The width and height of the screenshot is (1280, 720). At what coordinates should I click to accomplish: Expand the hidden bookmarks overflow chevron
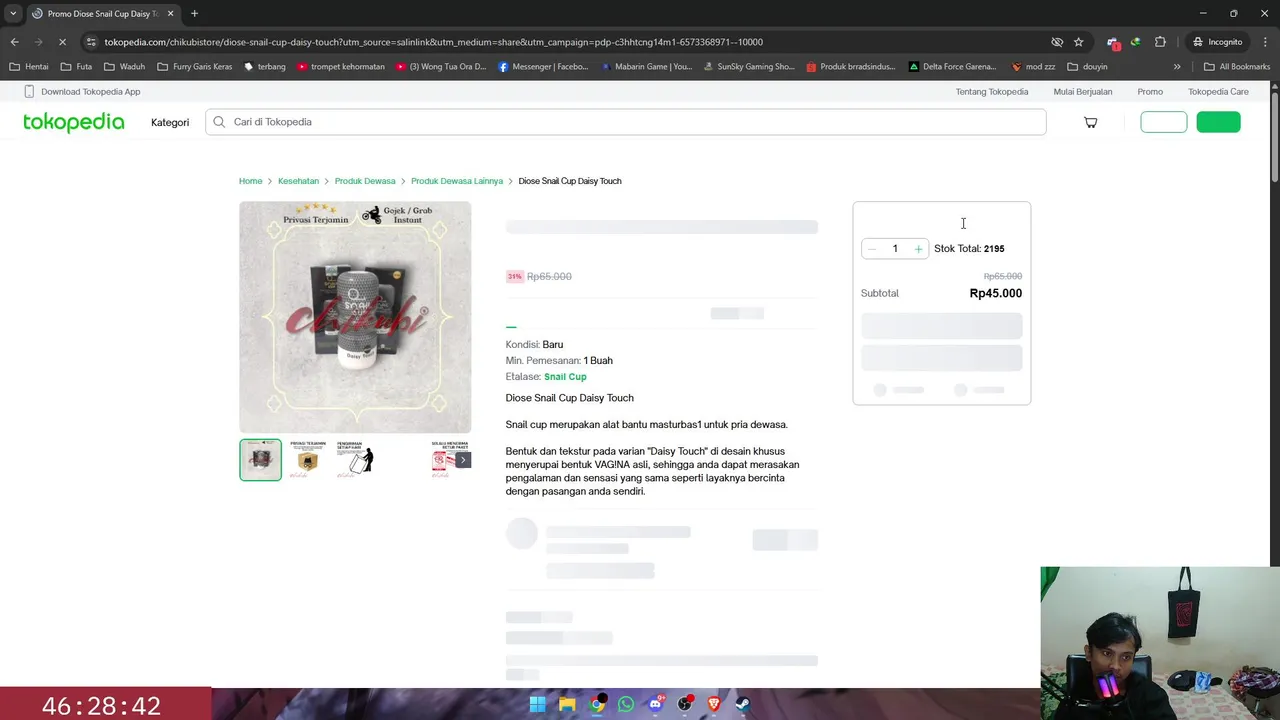tap(1177, 67)
